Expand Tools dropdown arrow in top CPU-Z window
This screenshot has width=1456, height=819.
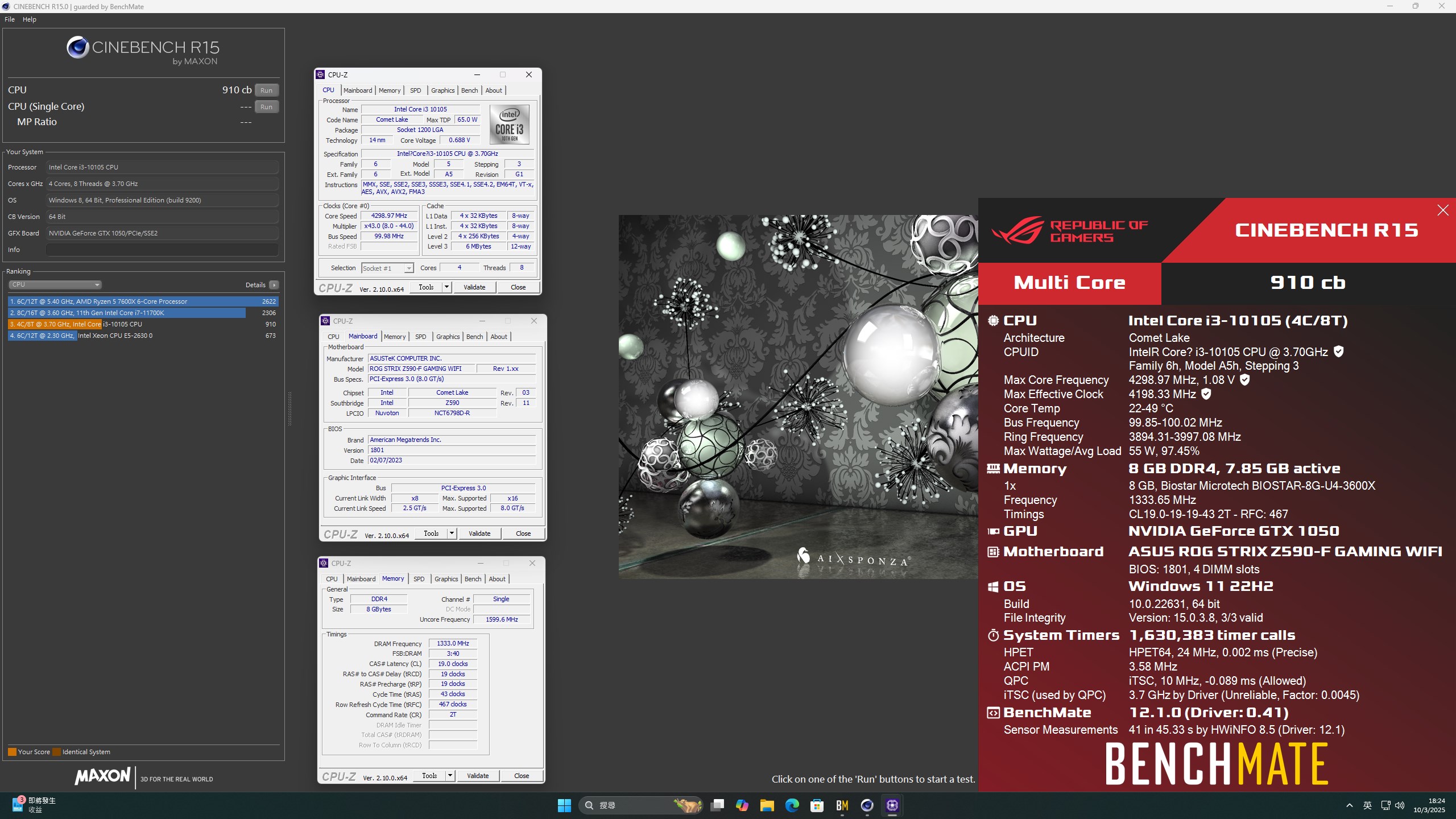(x=446, y=287)
